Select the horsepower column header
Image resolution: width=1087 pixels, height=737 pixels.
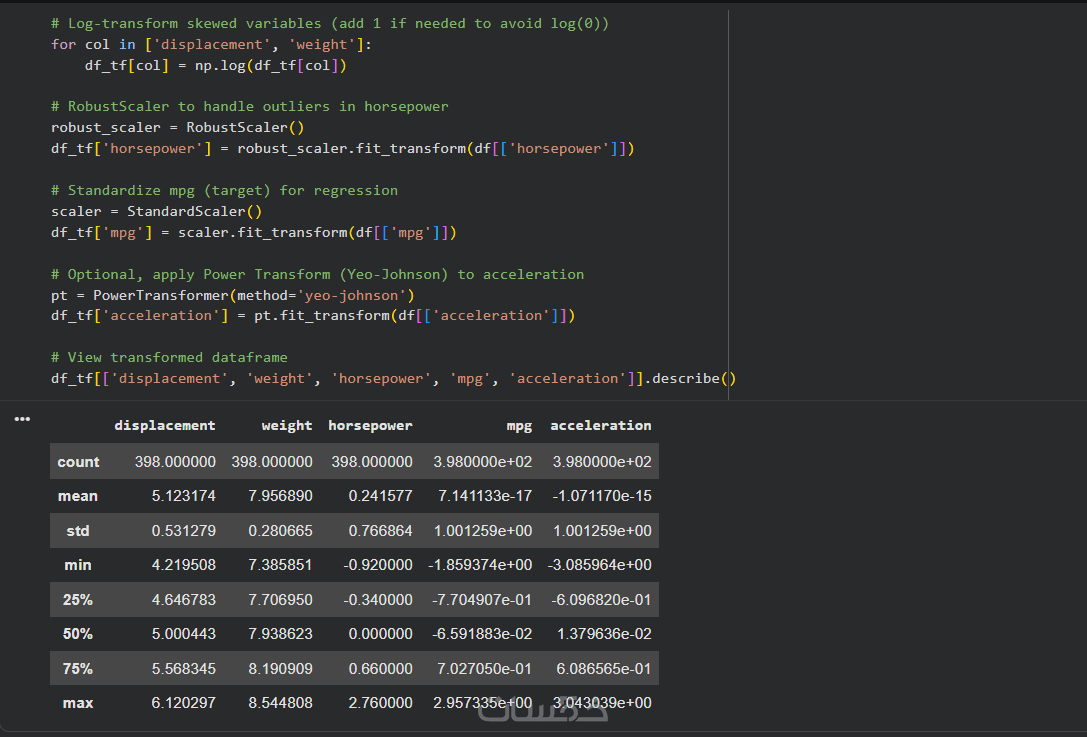(x=370, y=425)
